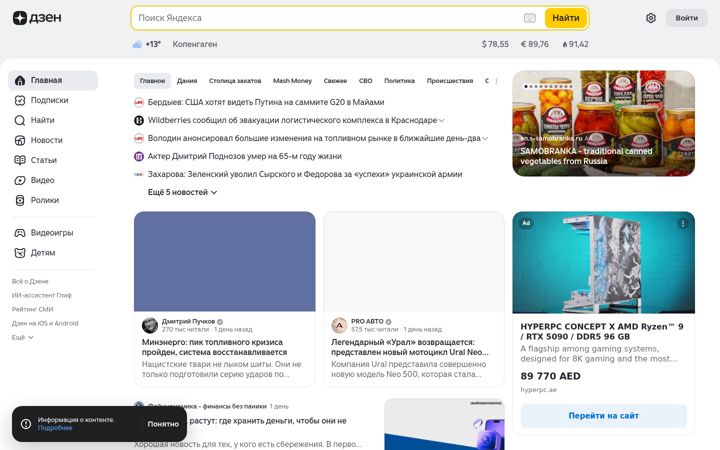Click carousel dots on SAMOBRANKA banner

pyautogui.click(x=548, y=86)
